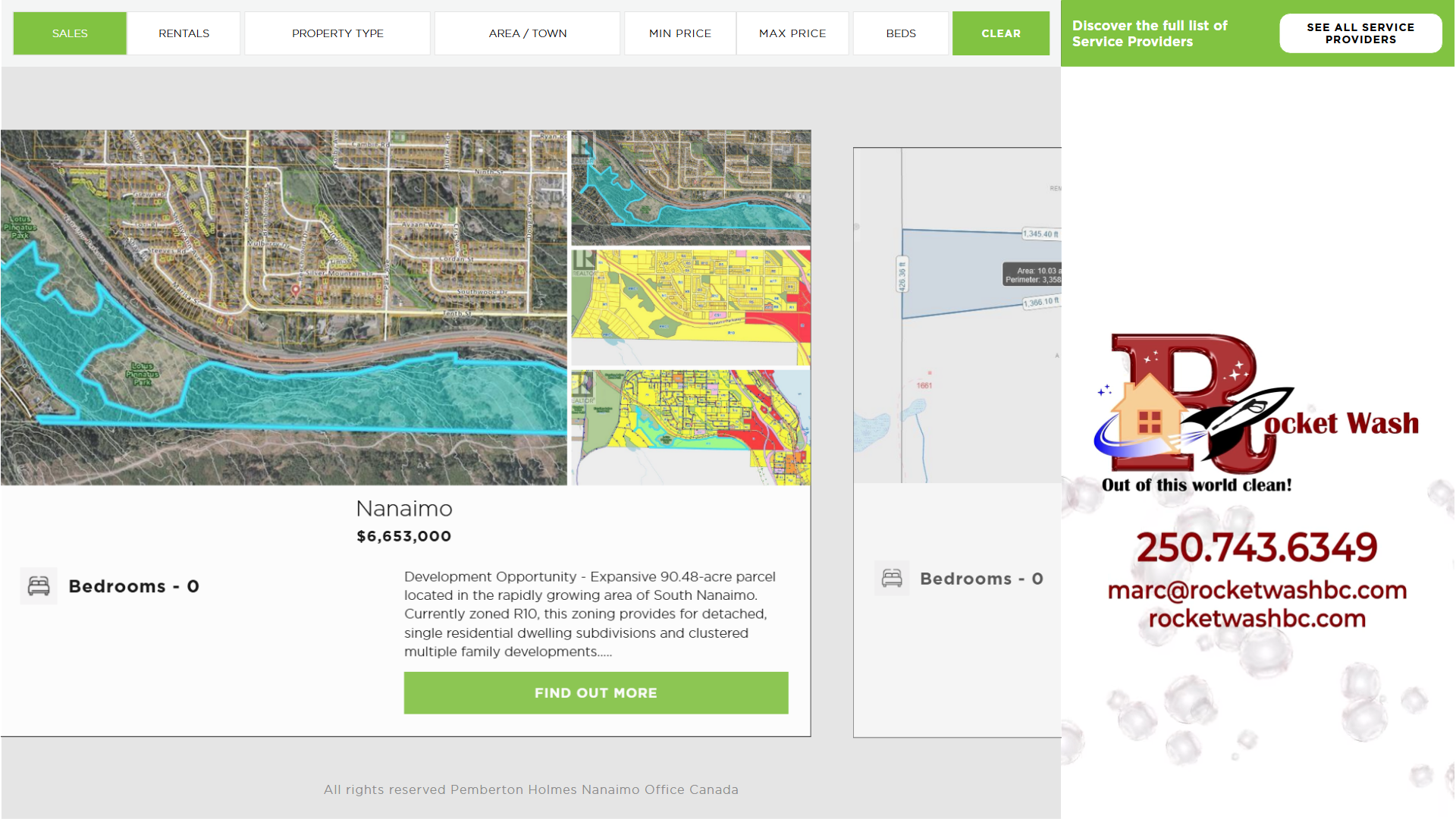Click the Nanaimo listing title
This screenshot has height=819, width=1456.
pos(404,508)
